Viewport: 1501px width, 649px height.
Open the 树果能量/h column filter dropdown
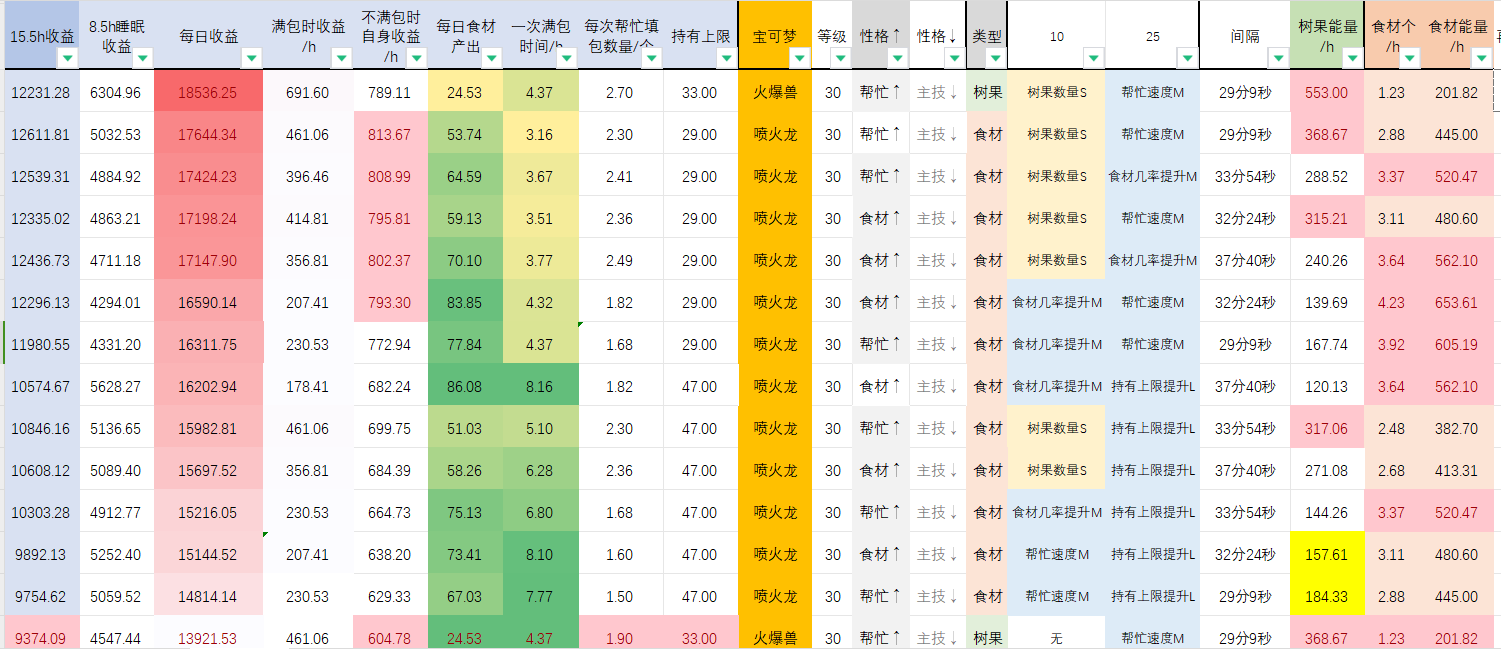coord(1351,59)
